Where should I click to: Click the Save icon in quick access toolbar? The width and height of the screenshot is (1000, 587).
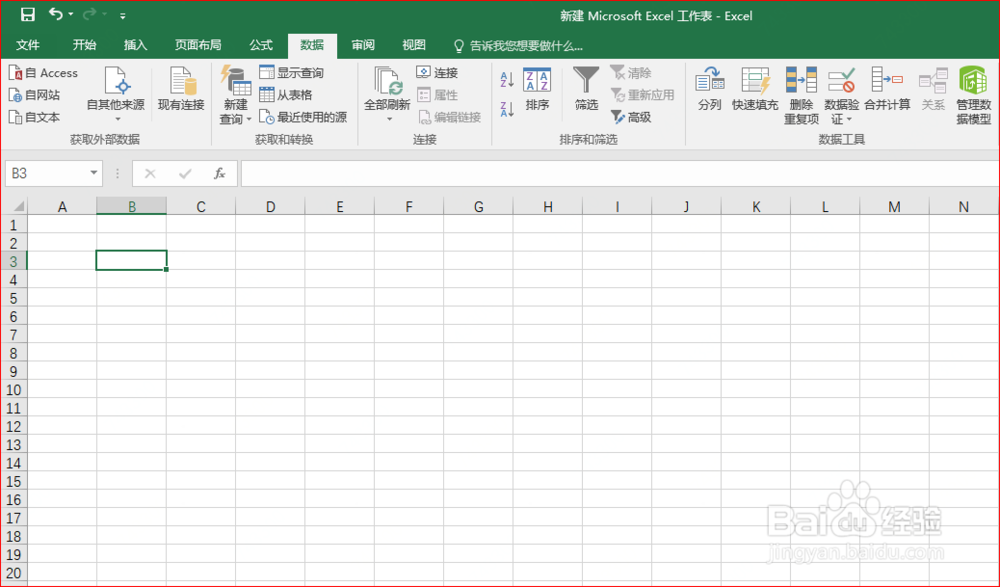pyautogui.click(x=27, y=14)
